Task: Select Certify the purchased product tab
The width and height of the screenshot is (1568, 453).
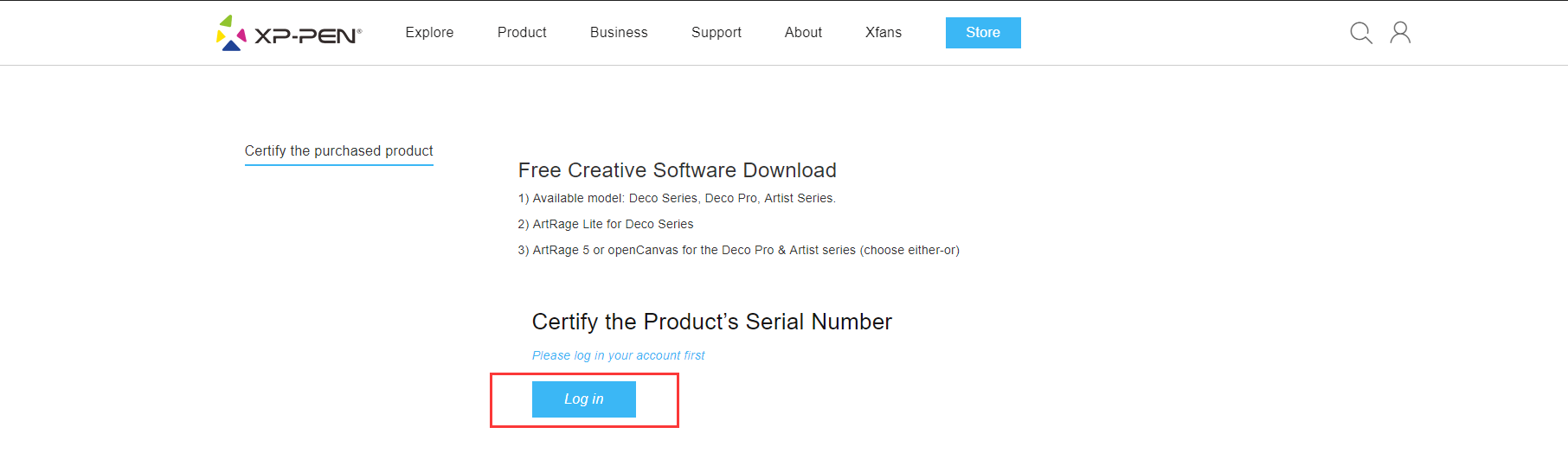Action: pos(339,151)
